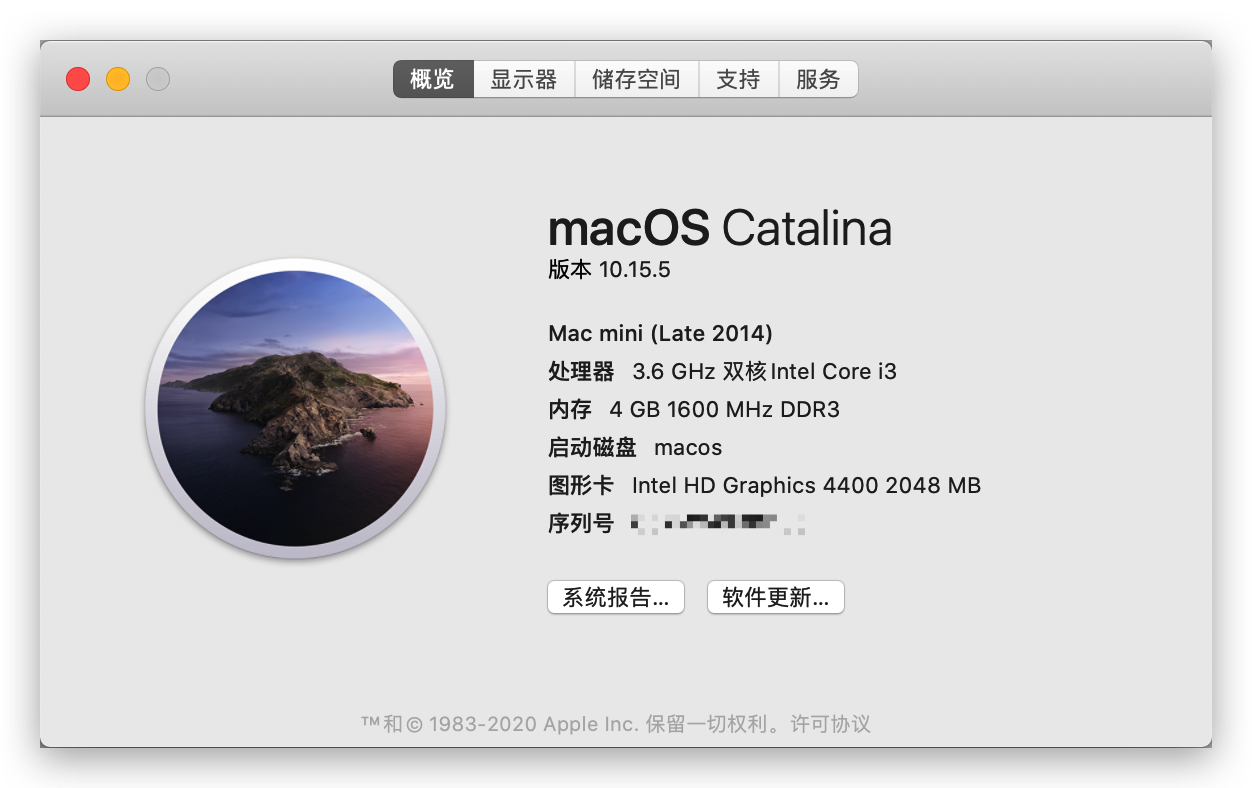1252x788 pixels.
Task: Open the 服务 tab
Action: coord(818,79)
